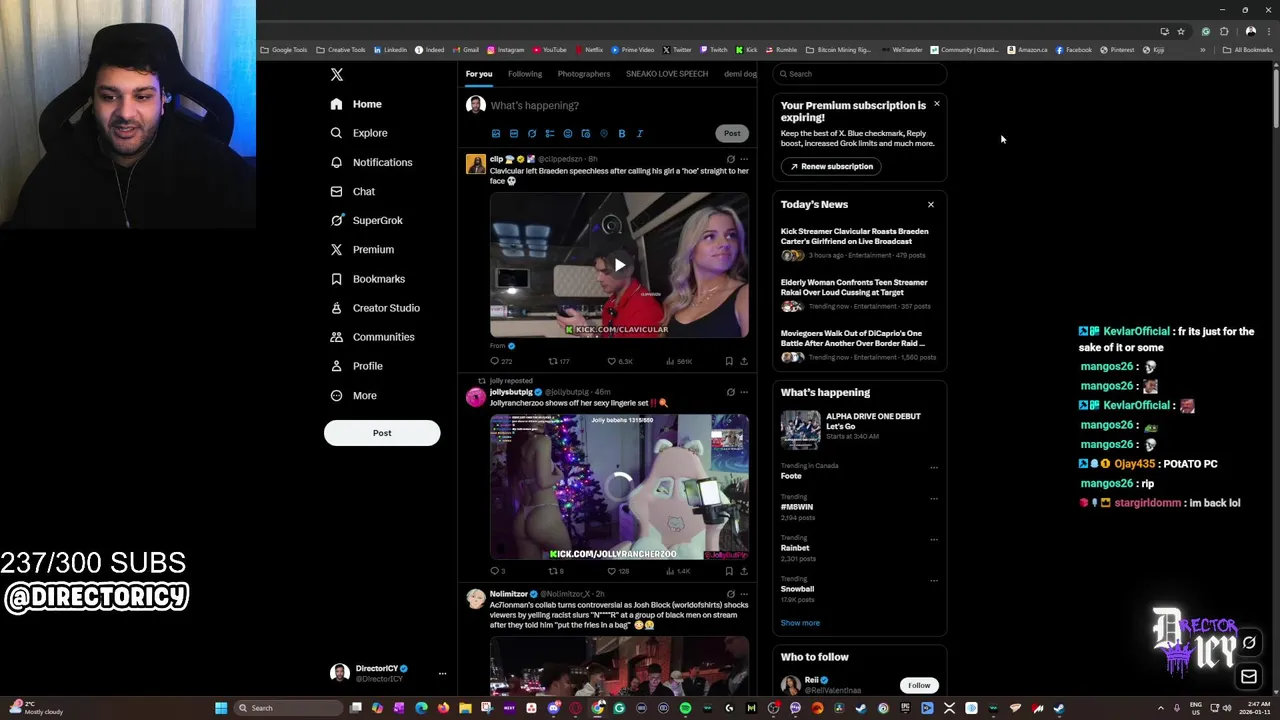The height and width of the screenshot is (720, 1280).
Task: Open Explore in the sidebar
Action: tap(359, 133)
